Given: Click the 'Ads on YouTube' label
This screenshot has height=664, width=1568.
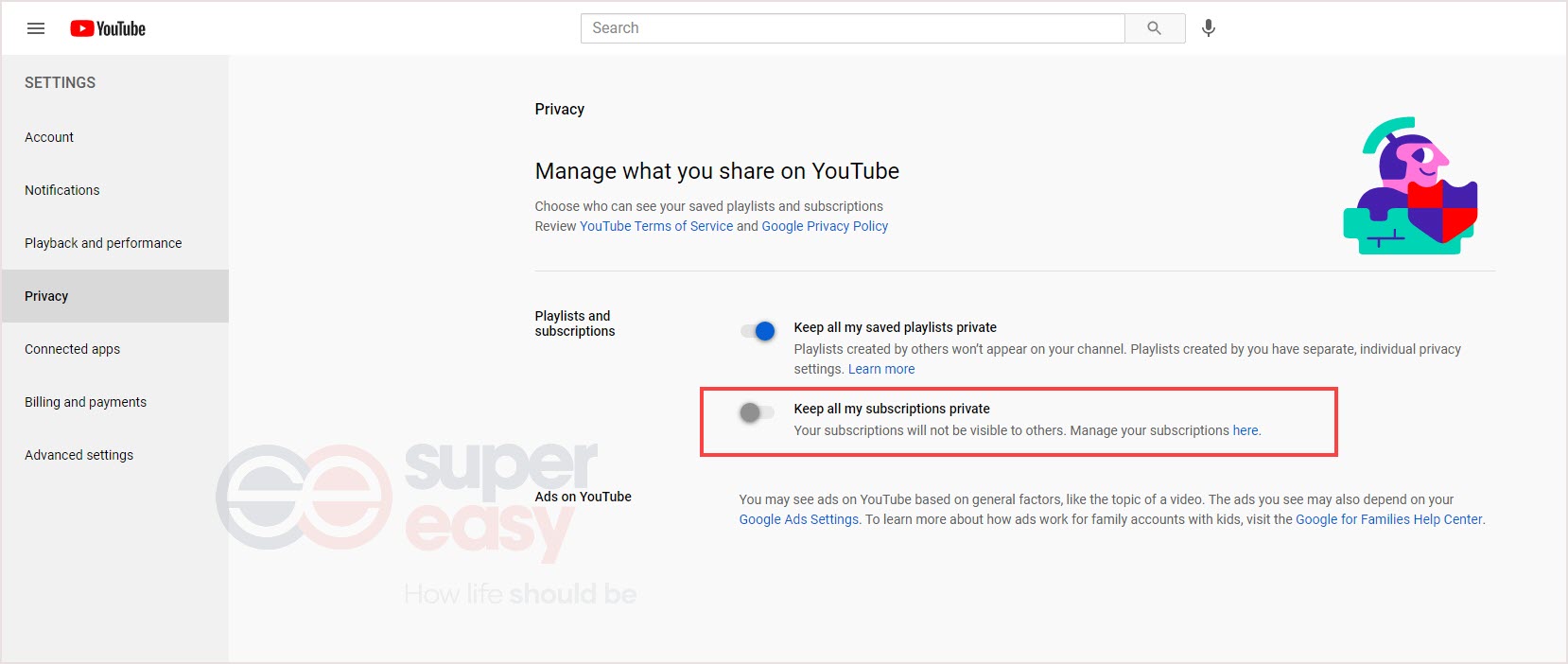Looking at the screenshot, I should click(584, 497).
